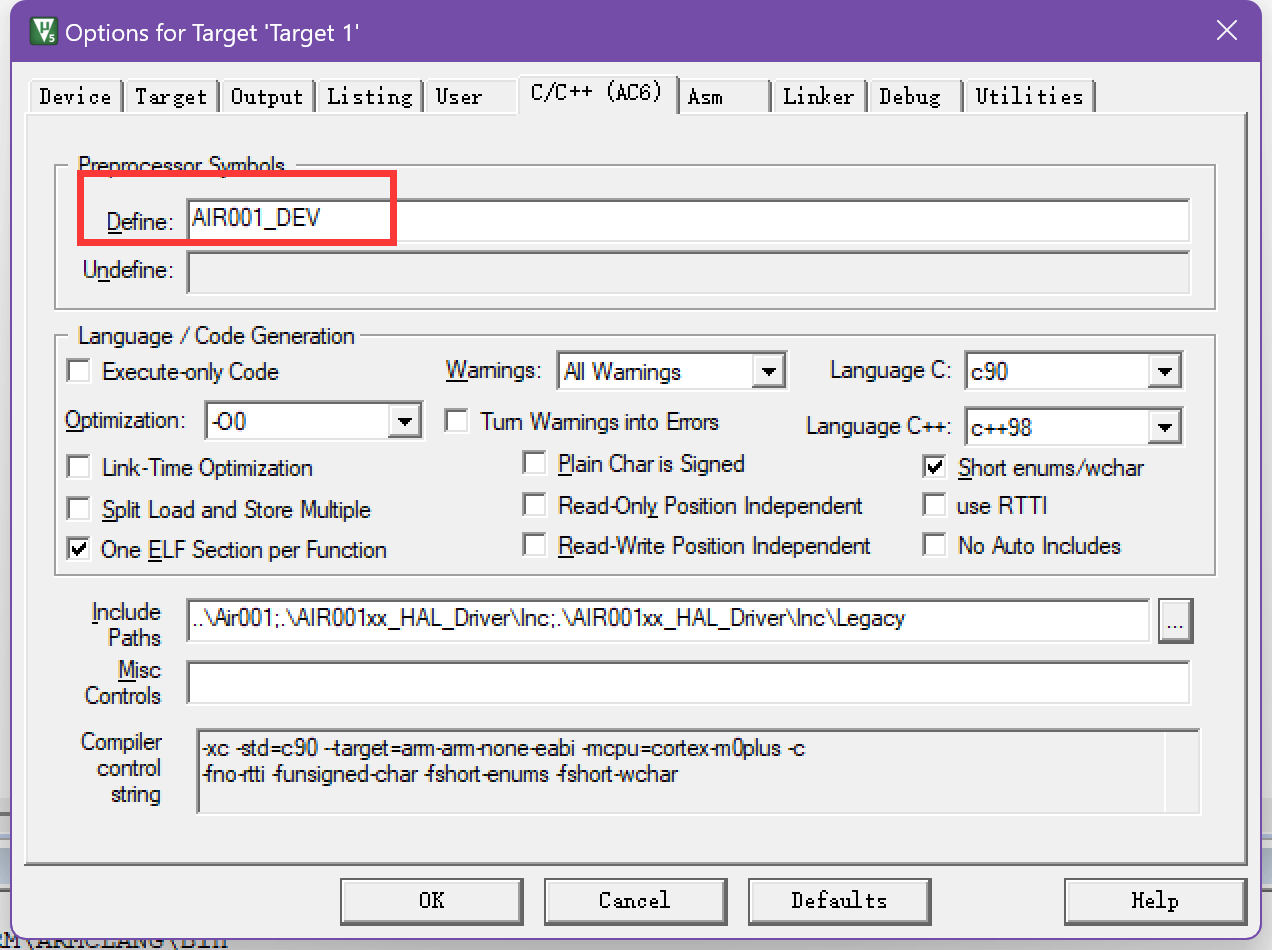This screenshot has width=1272, height=950.
Task: Click the Define symbols input field
Action: [x=688, y=220]
